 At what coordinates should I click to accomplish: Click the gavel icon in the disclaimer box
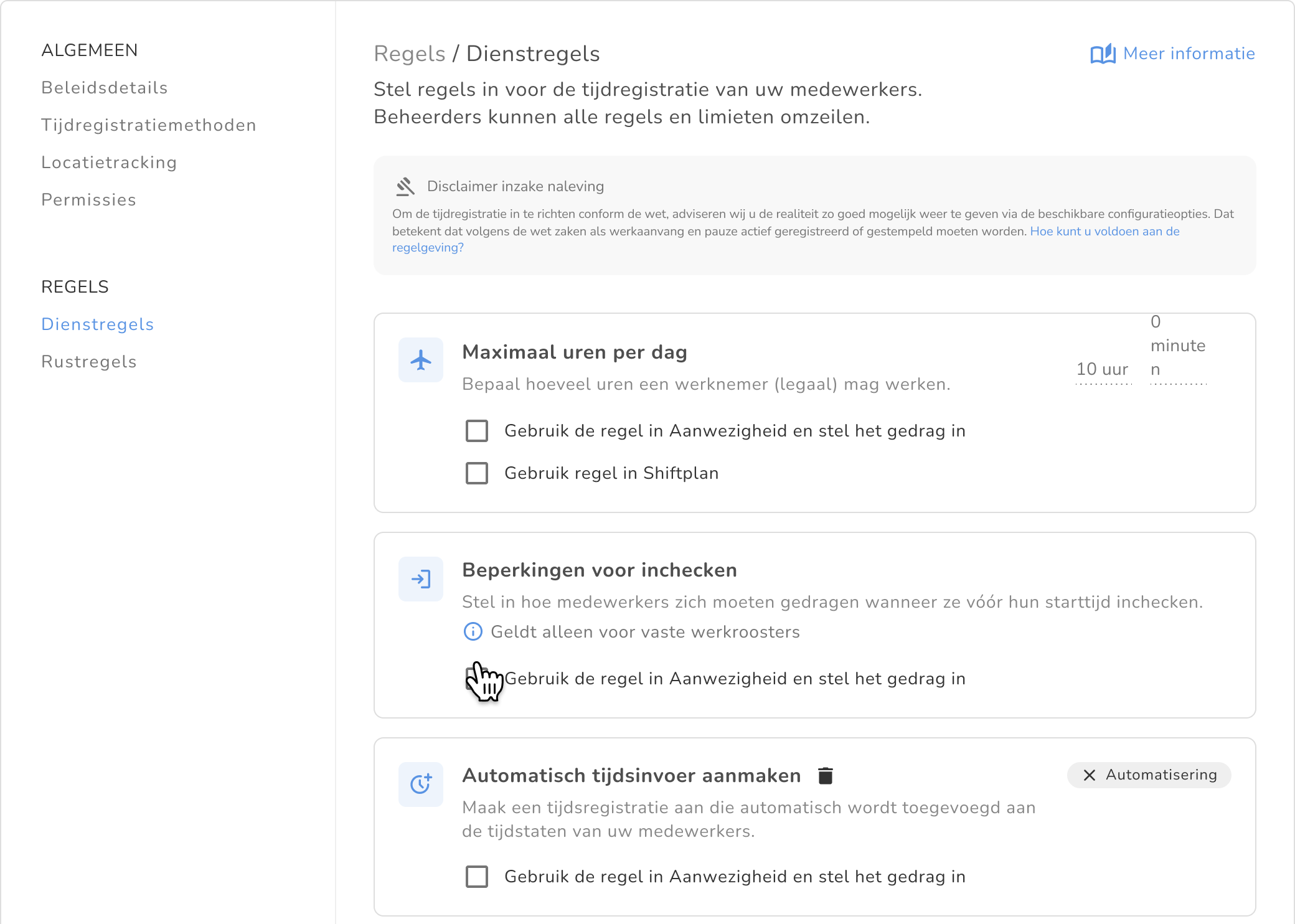click(405, 186)
